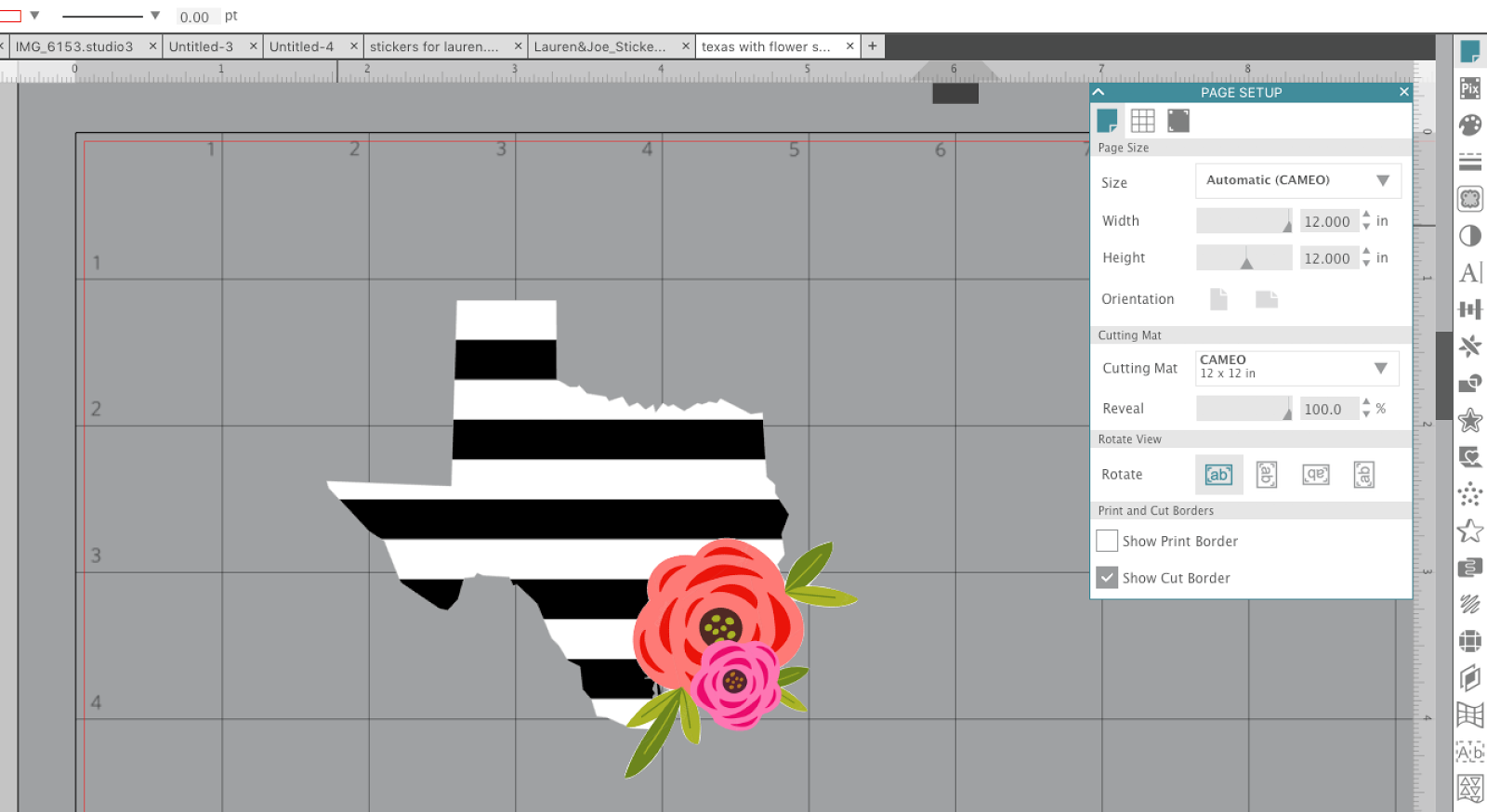Open the Size Automatic (CAMEO) dropdown
1487x812 pixels.
(1297, 180)
